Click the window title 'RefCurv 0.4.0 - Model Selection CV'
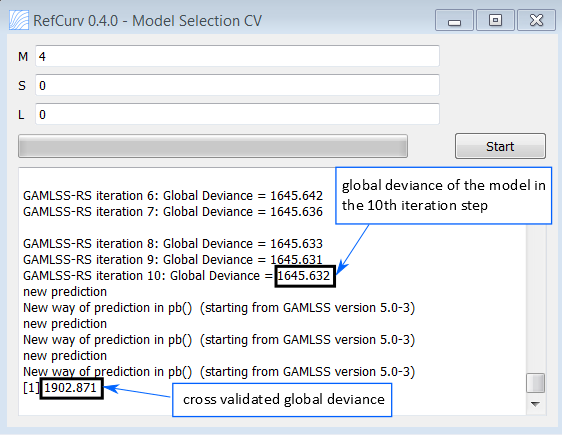 [x=147, y=21]
